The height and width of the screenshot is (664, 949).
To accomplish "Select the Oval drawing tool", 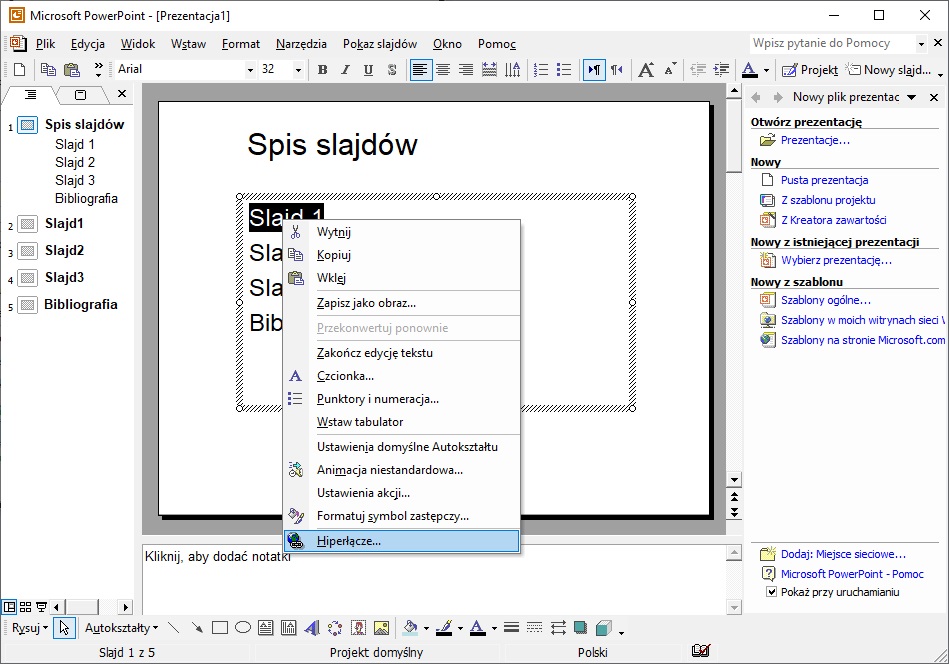I will coord(243,628).
